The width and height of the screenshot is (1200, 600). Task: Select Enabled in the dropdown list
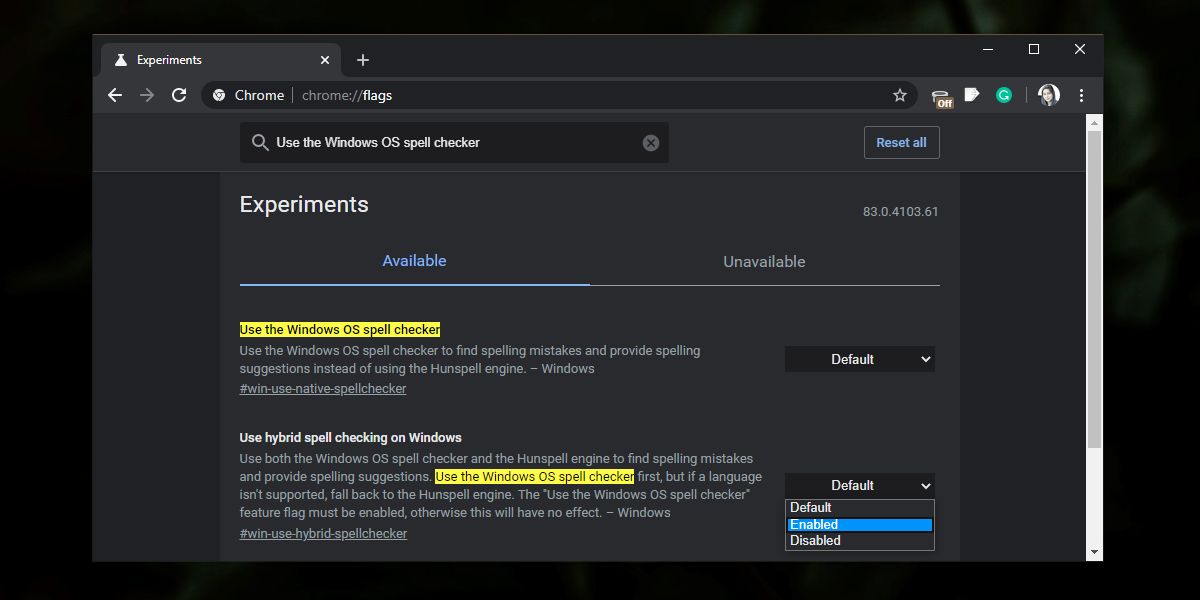pyautogui.click(x=860, y=524)
